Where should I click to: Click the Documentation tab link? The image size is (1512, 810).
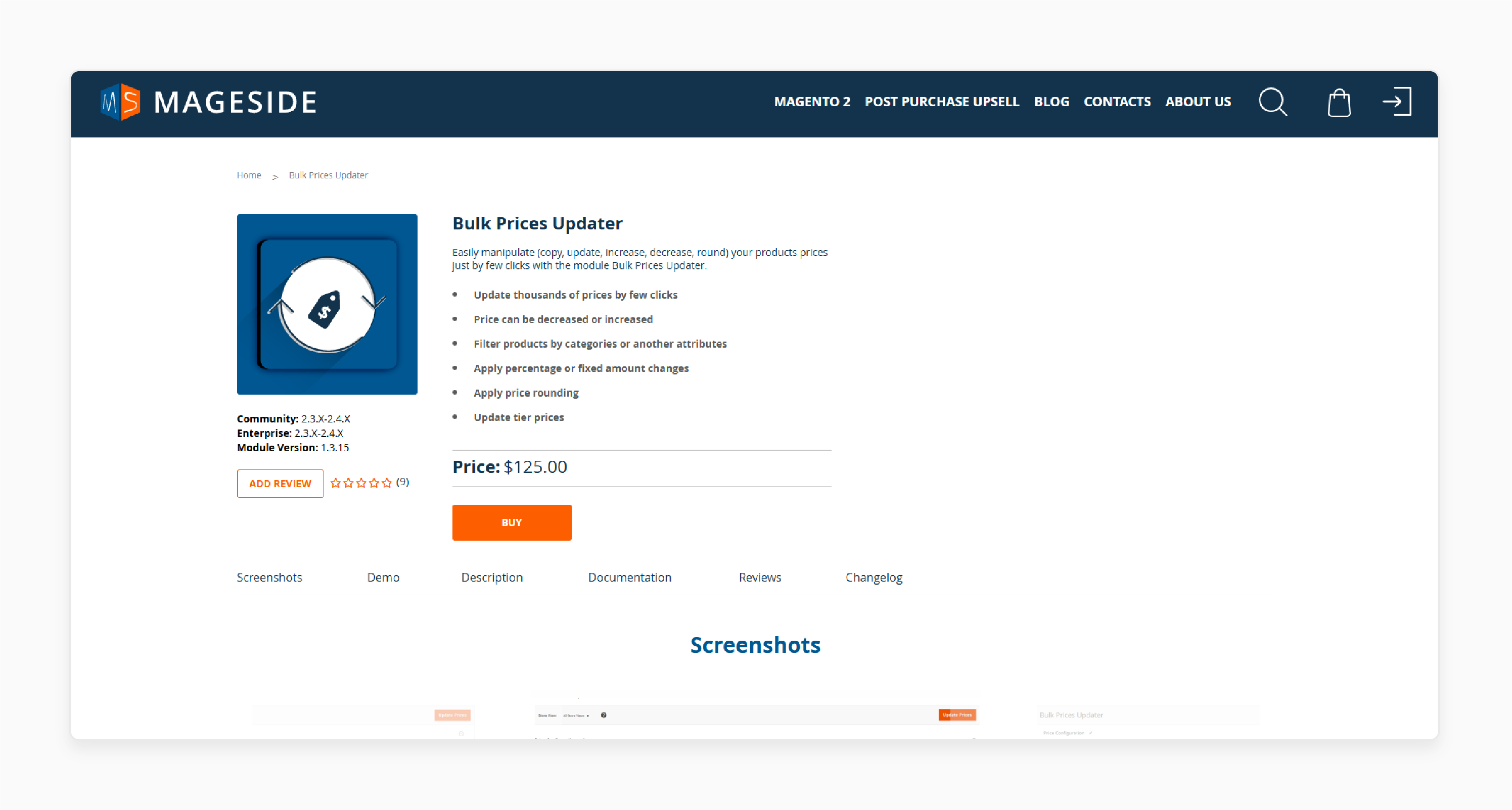(x=628, y=577)
